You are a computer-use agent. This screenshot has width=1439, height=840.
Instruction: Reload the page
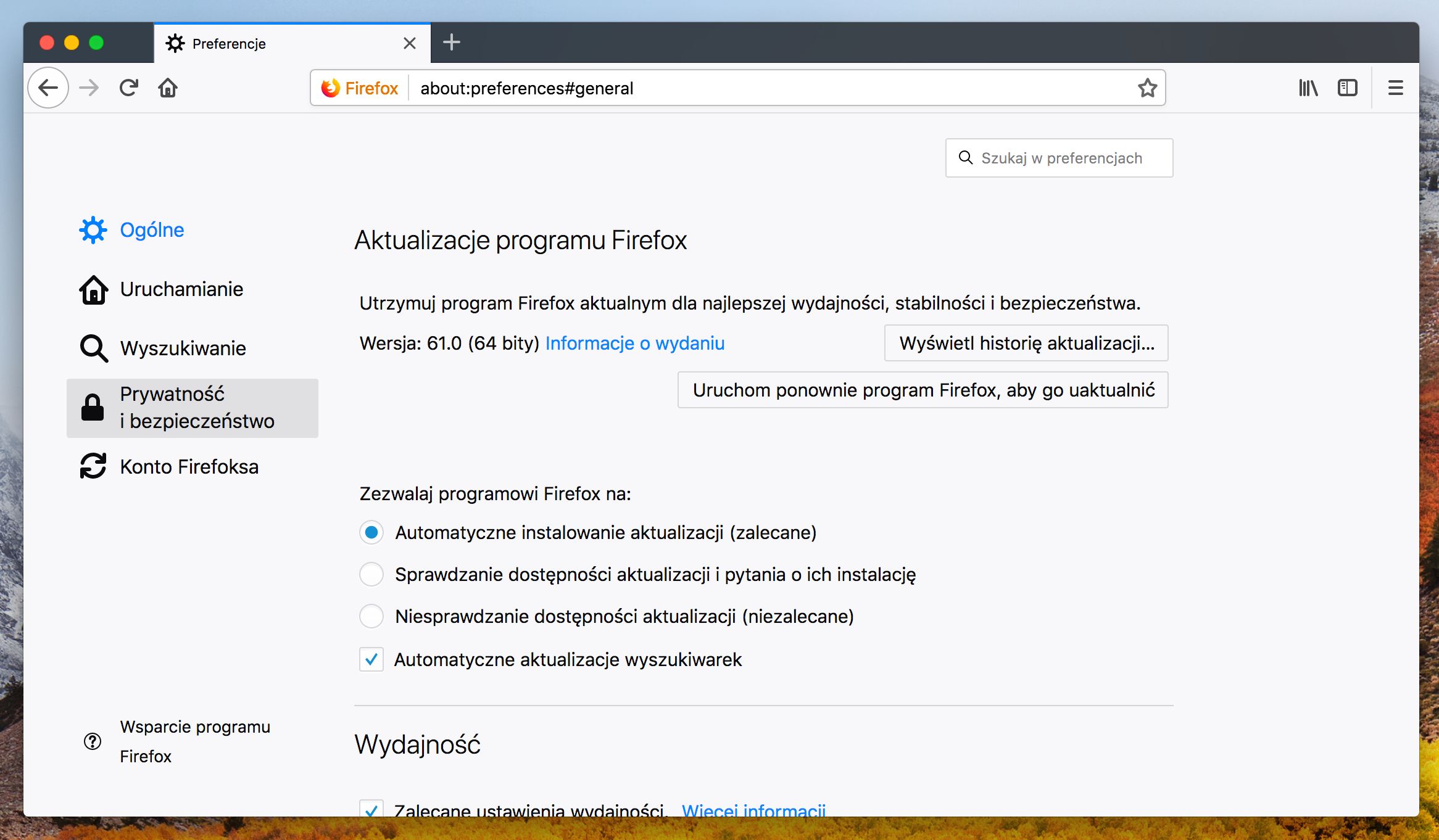click(128, 88)
